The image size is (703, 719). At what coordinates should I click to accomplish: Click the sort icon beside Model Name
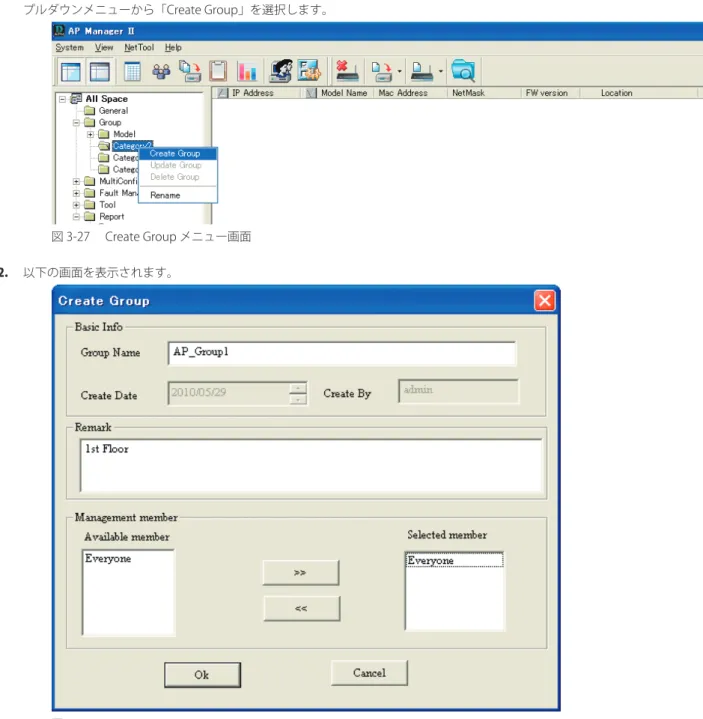point(311,93)
